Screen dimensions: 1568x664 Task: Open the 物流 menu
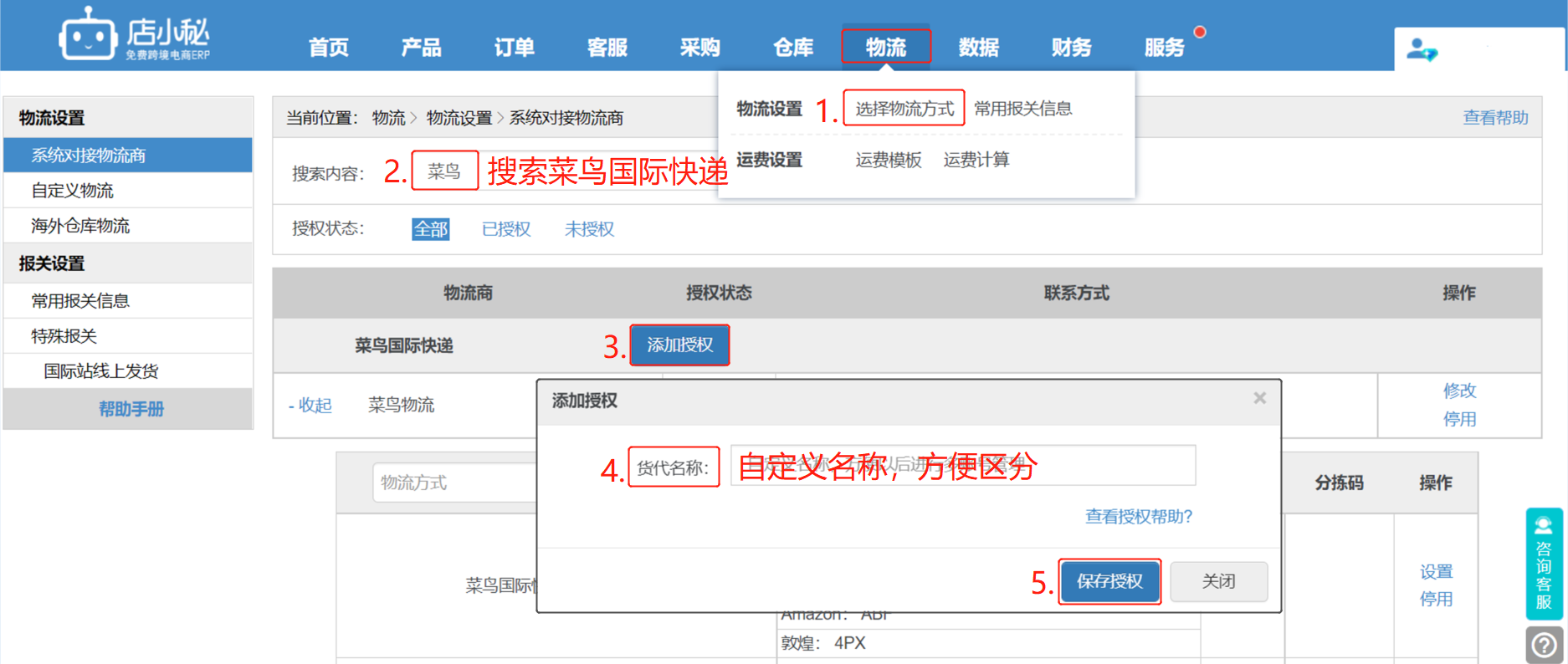[x=886, y=48]
